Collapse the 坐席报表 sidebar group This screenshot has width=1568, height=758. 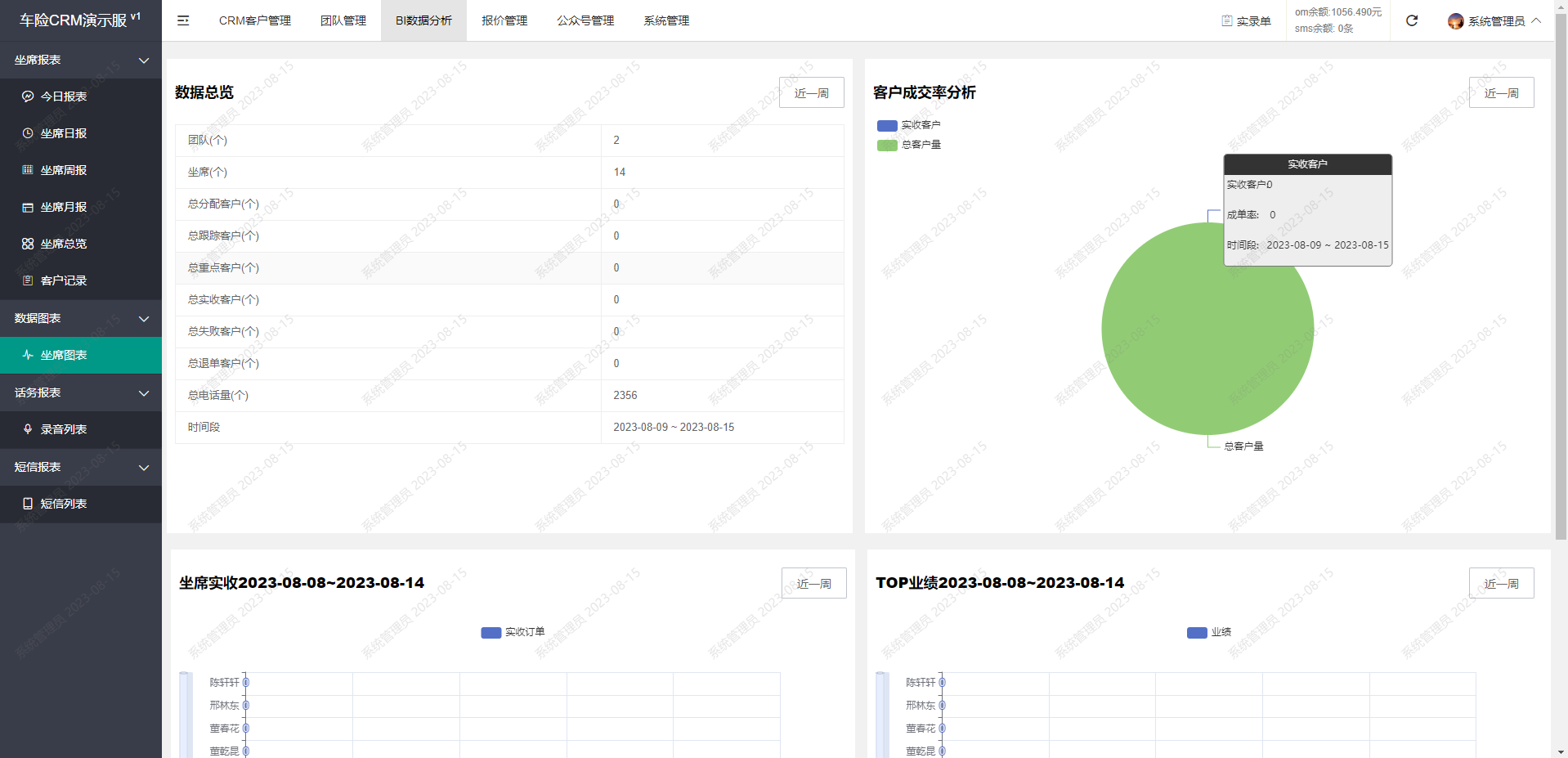[x=144, y=61]
